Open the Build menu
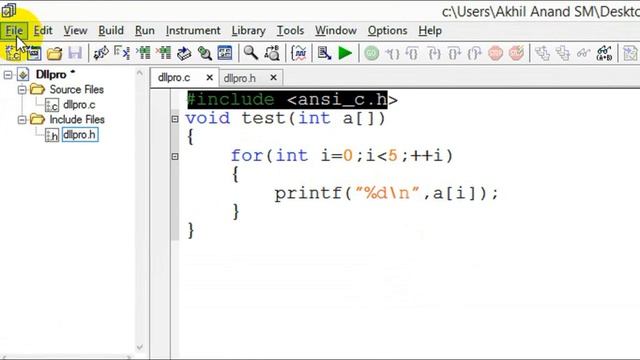The height and width of the screenshot is (360, 640). [x=111, y=31]
